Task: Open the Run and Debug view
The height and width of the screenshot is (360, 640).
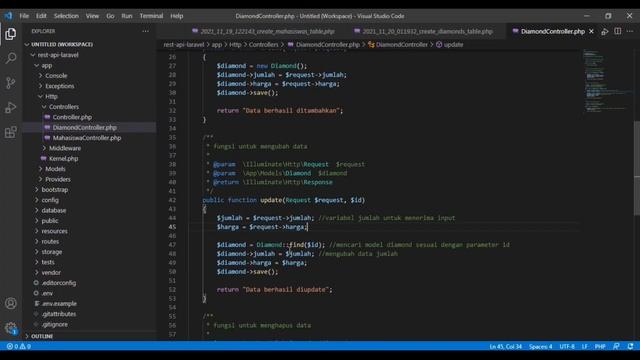Action: pyautogui.click(x=11, y=108)
